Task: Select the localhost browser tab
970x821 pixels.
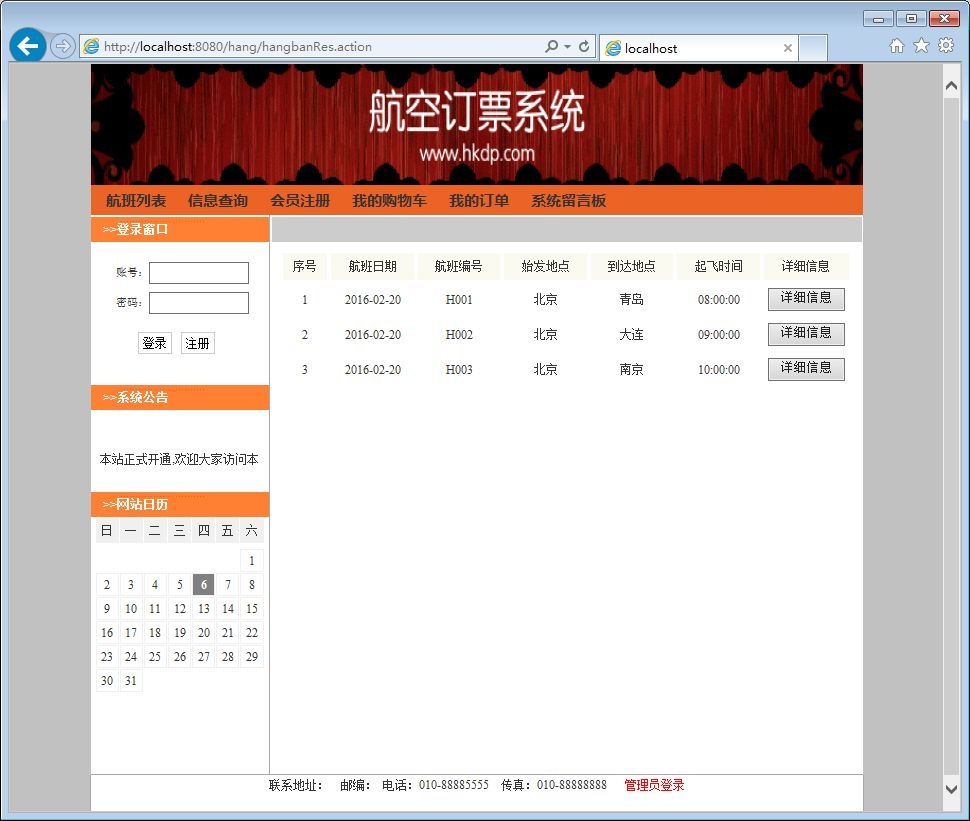Action: click(x=699, y=48)
